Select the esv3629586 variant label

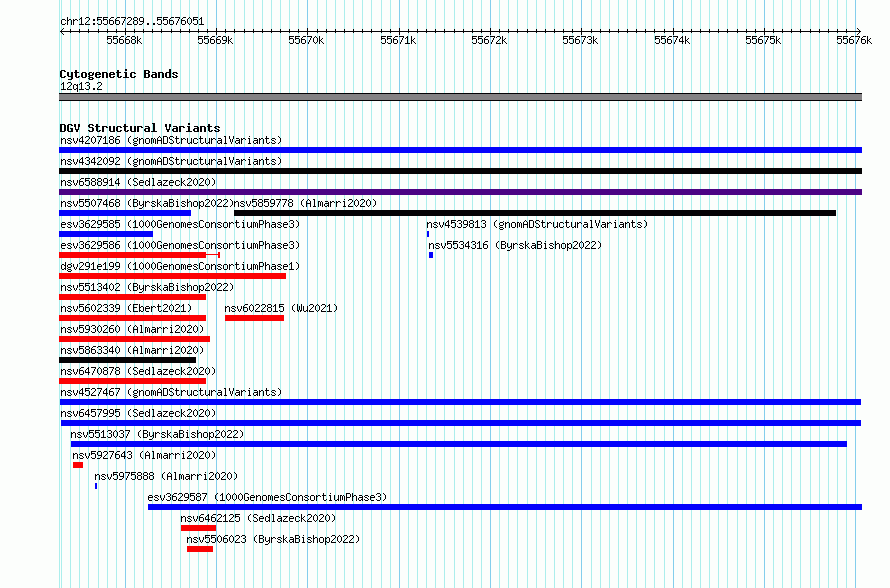pyautogui.click(x=180, y=245)
